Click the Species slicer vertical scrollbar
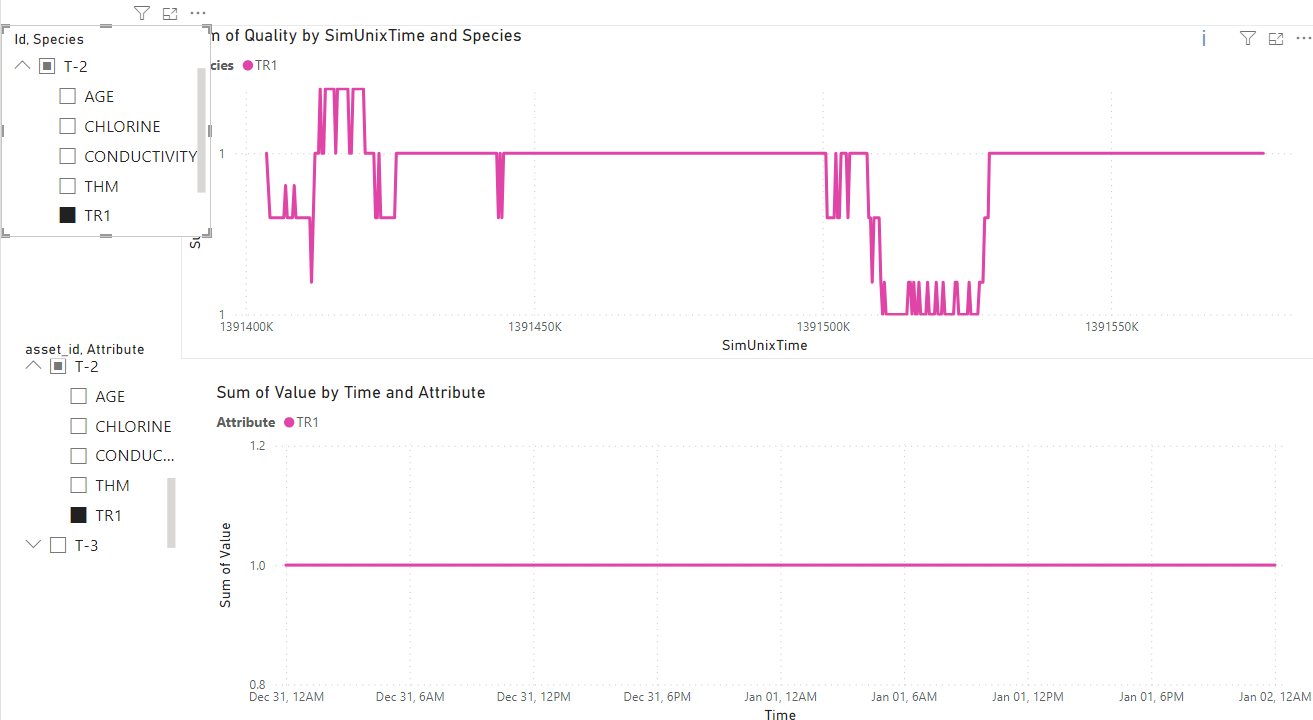The height and width of the screenshot is (720, 1313). [202, 130]
